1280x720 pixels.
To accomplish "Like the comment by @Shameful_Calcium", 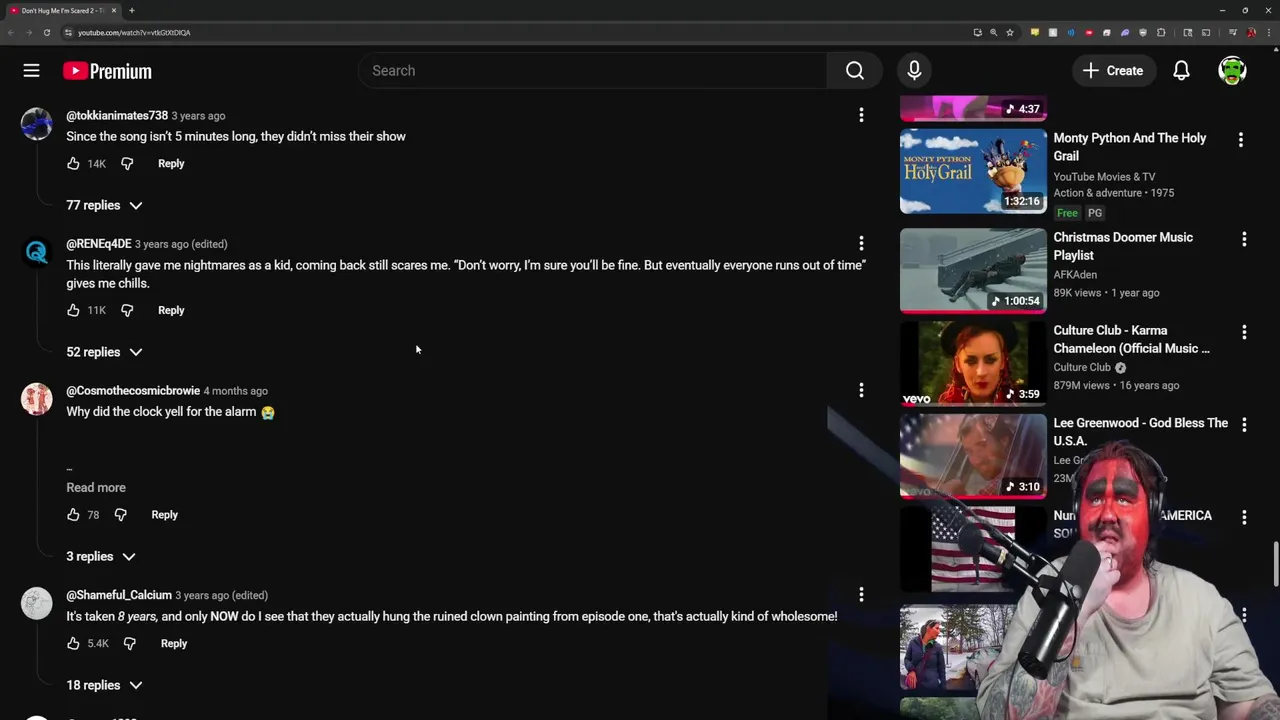I will click(x=73, y=643).
